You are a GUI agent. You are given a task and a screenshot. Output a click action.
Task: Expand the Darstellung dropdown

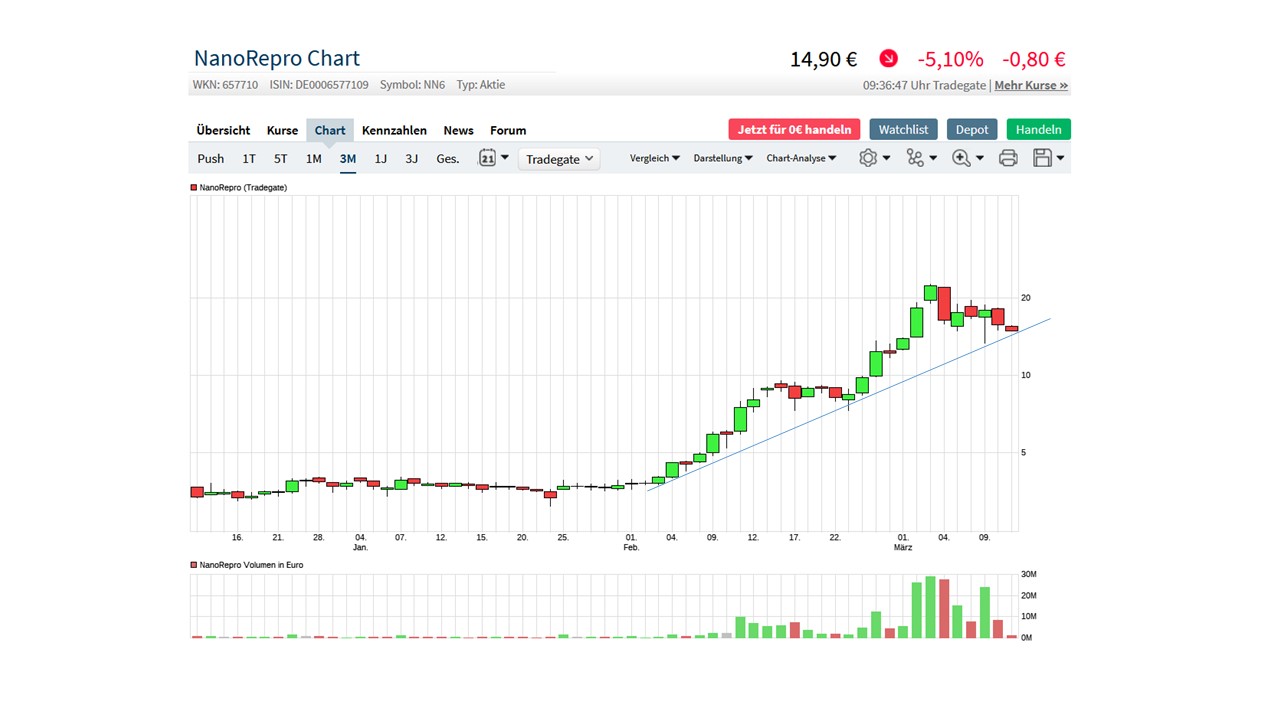723,158
